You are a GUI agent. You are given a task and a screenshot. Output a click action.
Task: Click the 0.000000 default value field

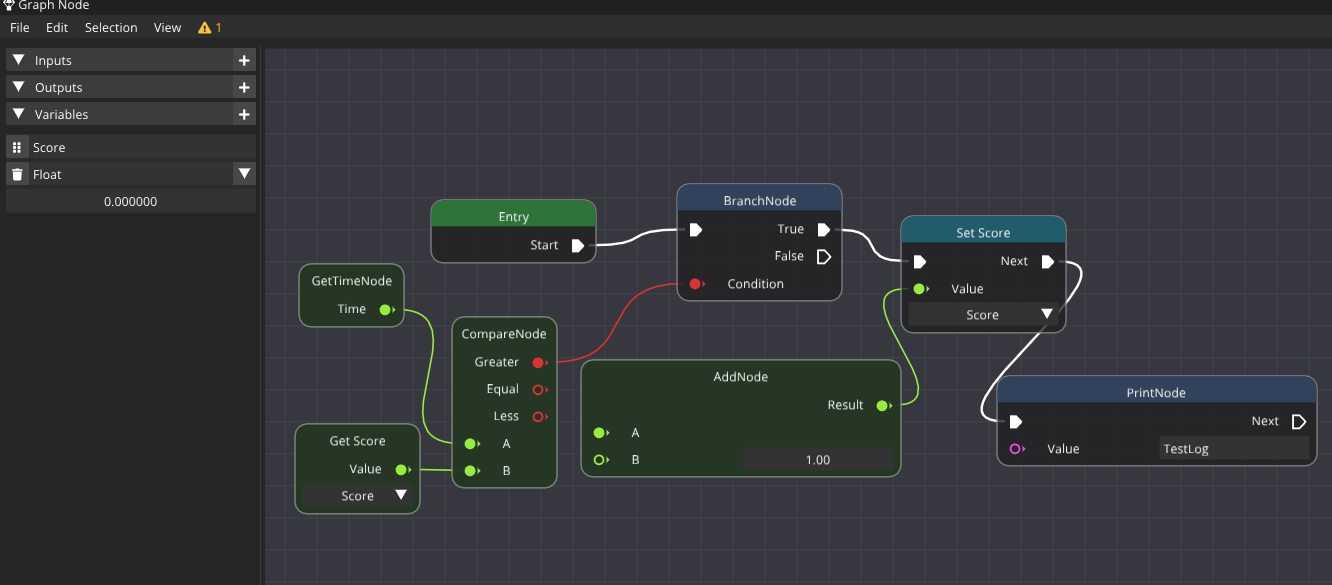(x=131, y=201)
